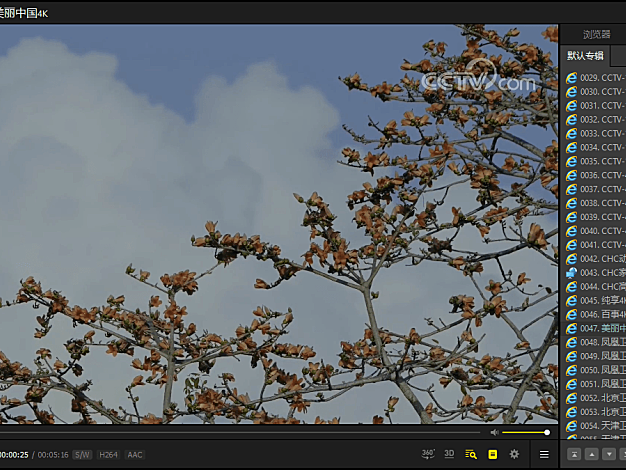Select playlist entry 0050. 凤凰

pyautogui.click(x=595, y=370)
